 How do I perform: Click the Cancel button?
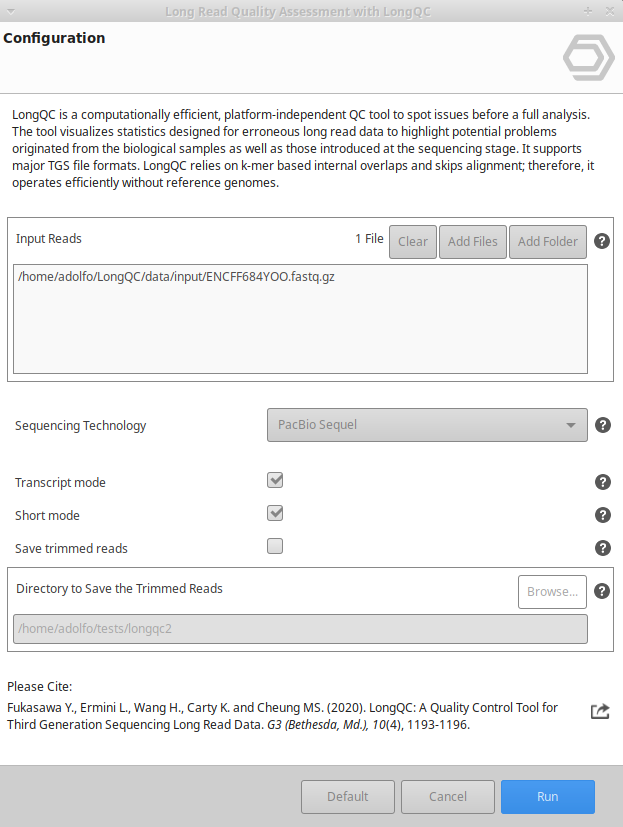(x=448, y=797)
